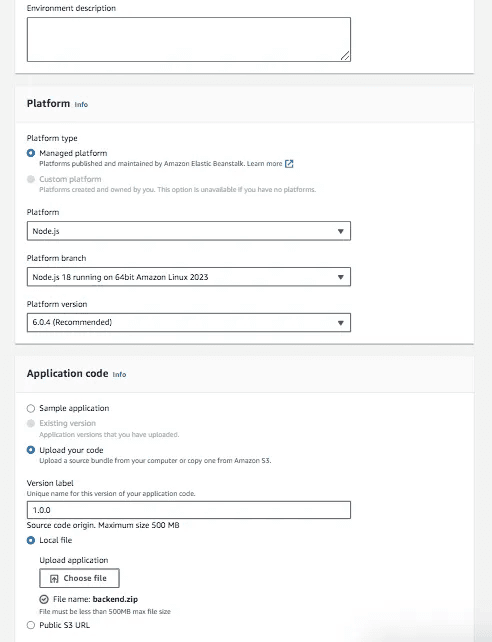Open the Platform version 6.0.4 dropdown
This screenshot has width=492, height=642.
pos(189,323)
